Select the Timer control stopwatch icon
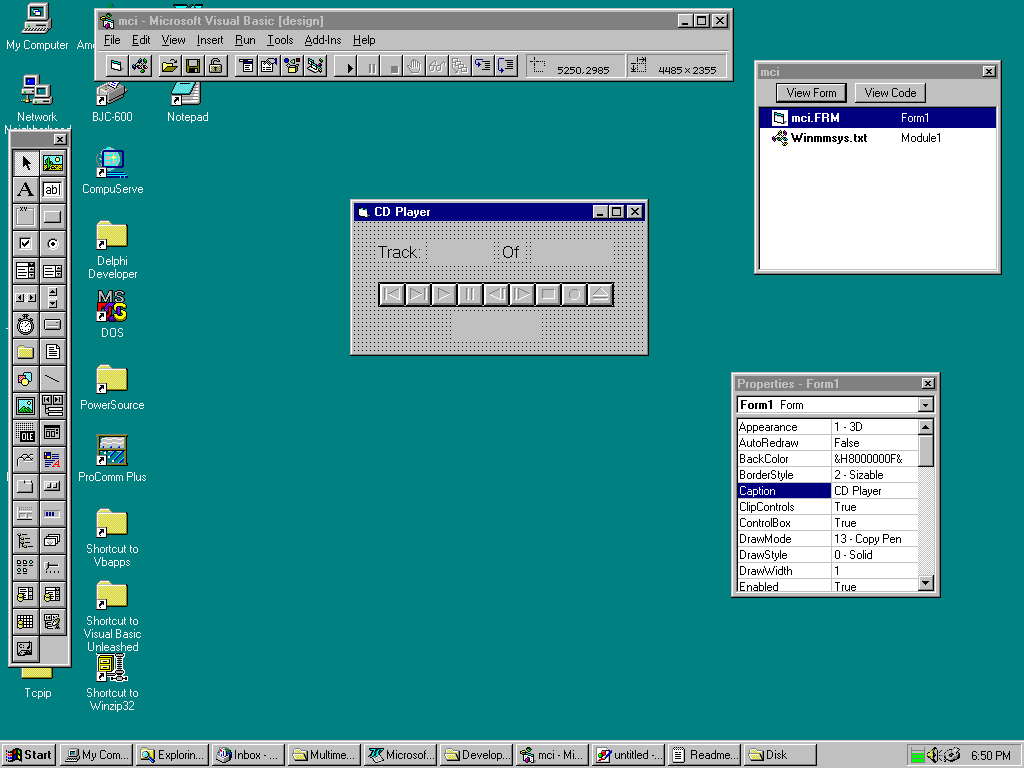The width and height of the screenshot is (1024, 768). click(x=26, y=325)
